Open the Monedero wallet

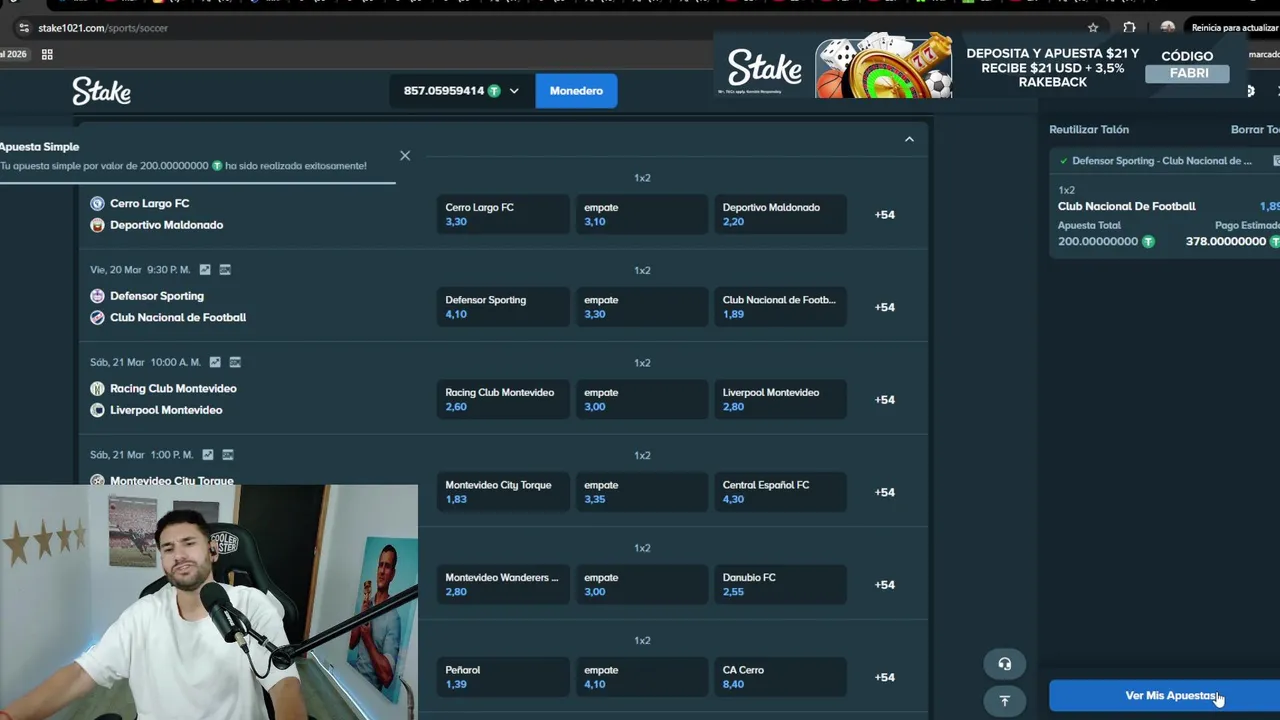(x=576, y=91)
